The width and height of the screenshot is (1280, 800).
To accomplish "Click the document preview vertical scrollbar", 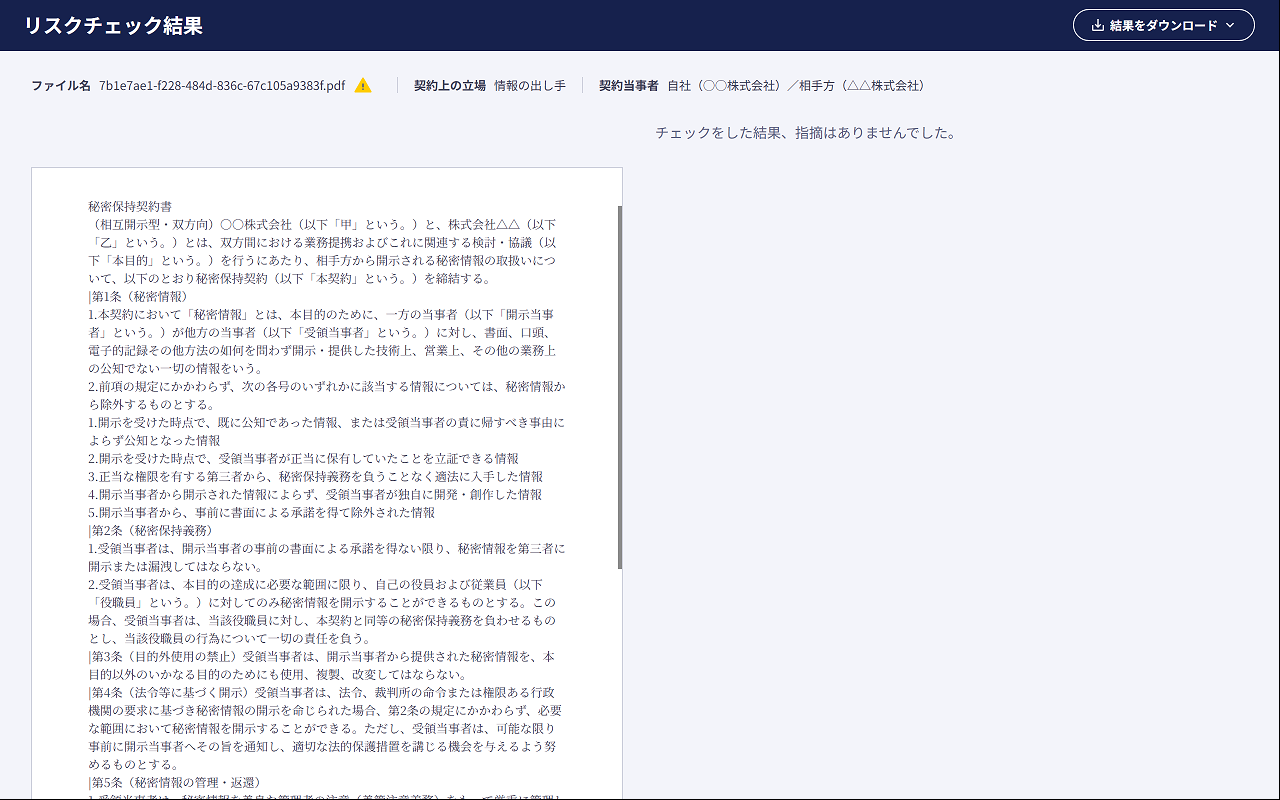I will point(620,388).
